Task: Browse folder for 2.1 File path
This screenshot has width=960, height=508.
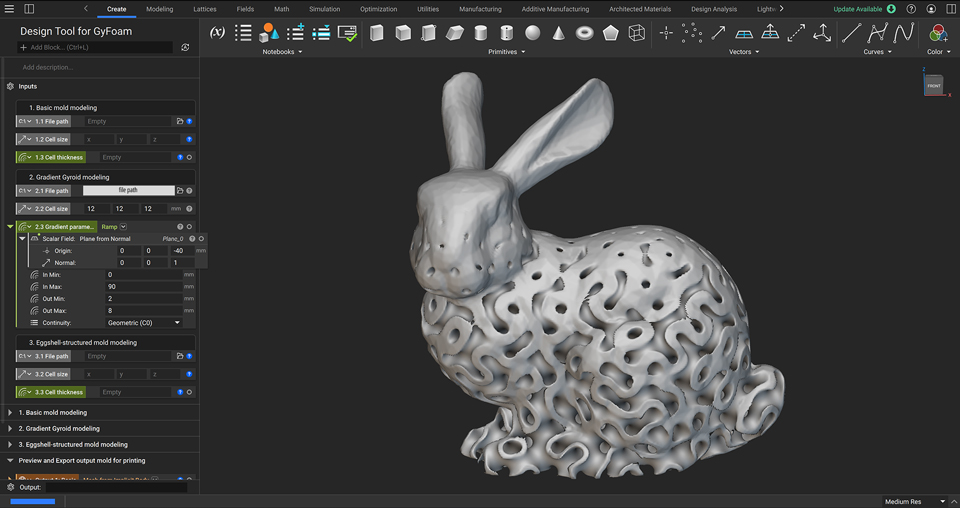Action: tap(180, 191)
